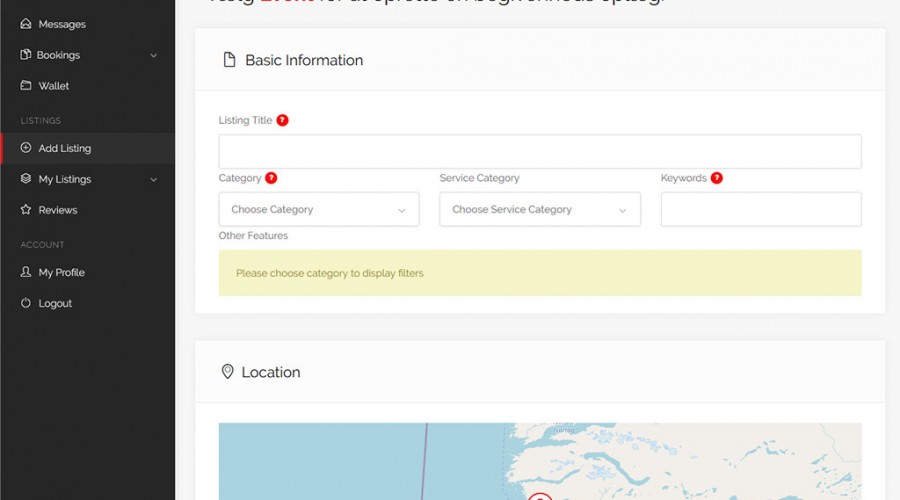Focus the Listing Title input field
The width and height of the screenshot is (900, 500).
[x=540, y=152]
